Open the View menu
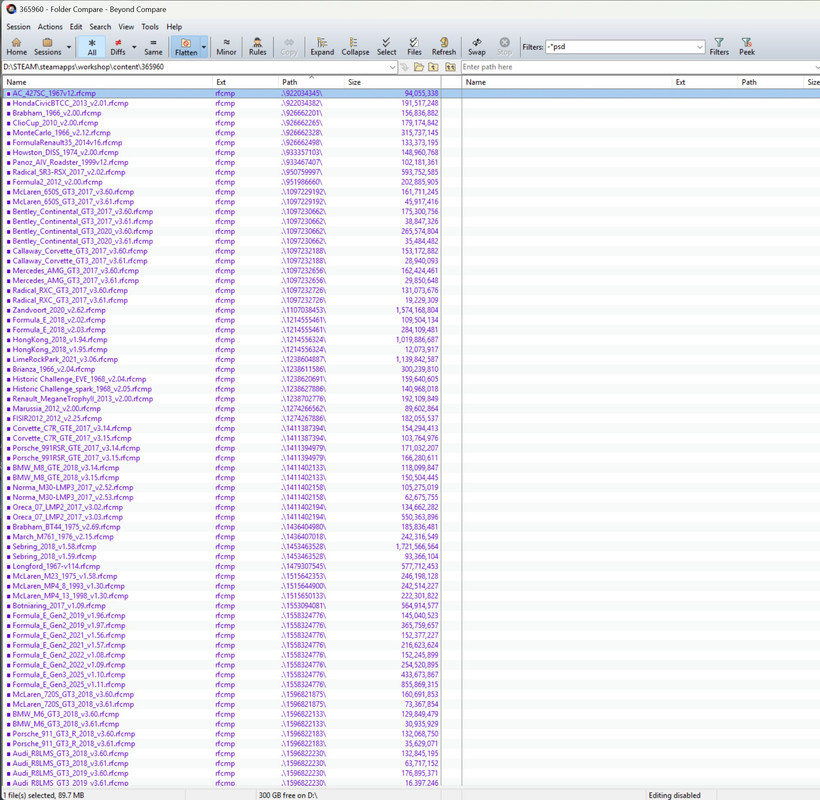 click(126, 27)
